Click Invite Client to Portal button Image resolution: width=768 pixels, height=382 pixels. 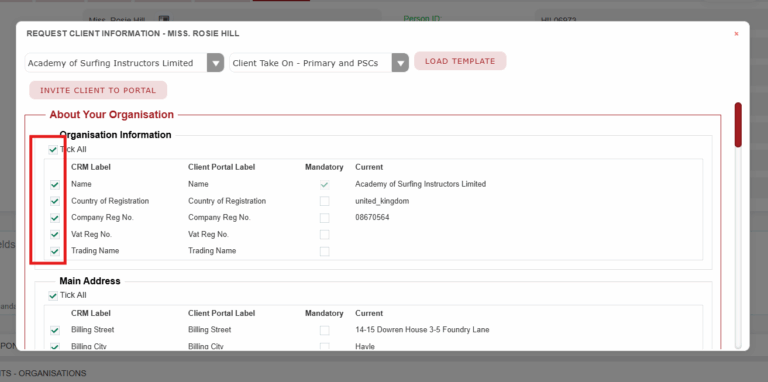(98, 90)
